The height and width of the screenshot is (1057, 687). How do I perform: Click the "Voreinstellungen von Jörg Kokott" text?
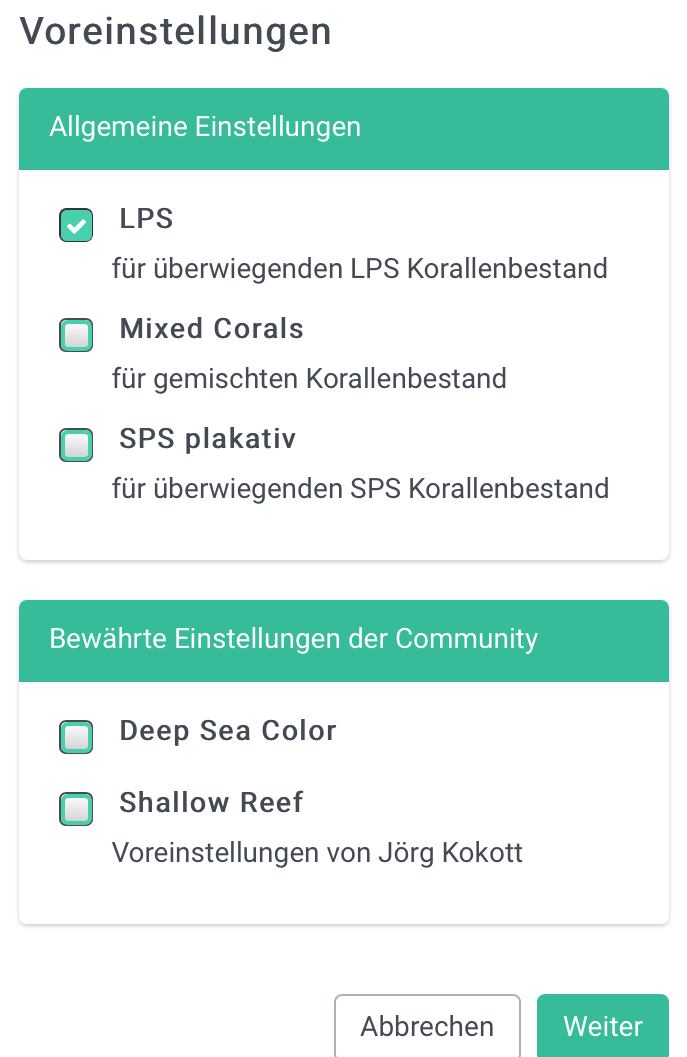point(317,853)
